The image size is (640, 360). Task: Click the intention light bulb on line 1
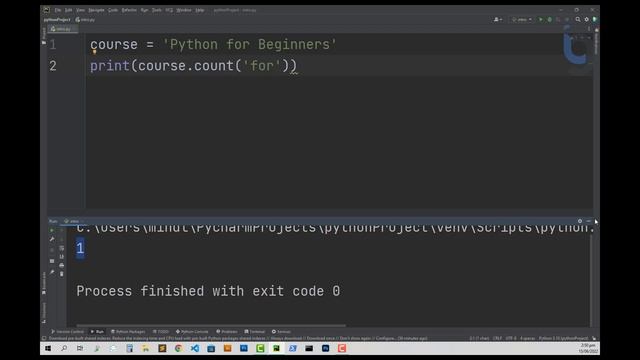[x=94, y=52]
